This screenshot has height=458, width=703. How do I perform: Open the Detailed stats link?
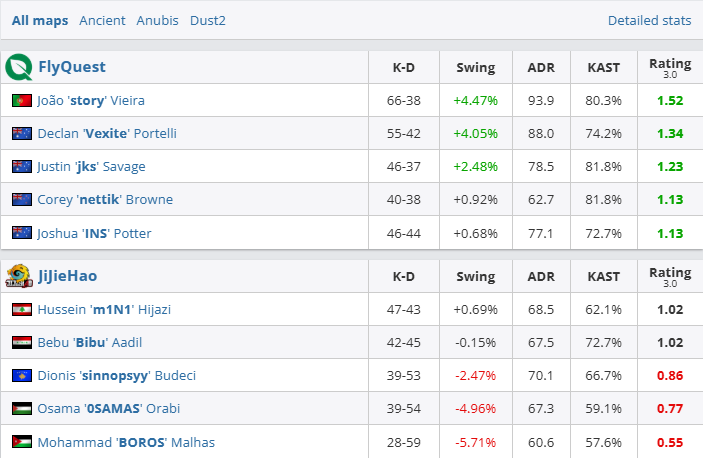[x=649, y=20]
